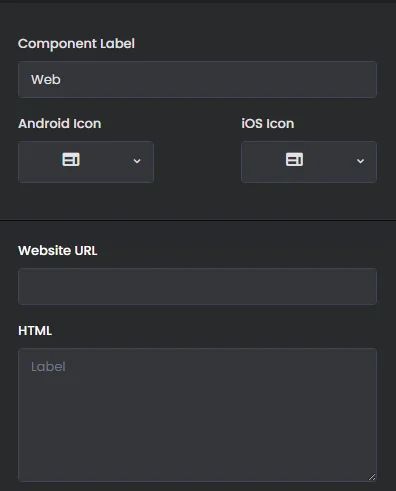Open the Android Icon selector box
The width and height of the screenshot is (396, 491).
[x=86, y=162]
